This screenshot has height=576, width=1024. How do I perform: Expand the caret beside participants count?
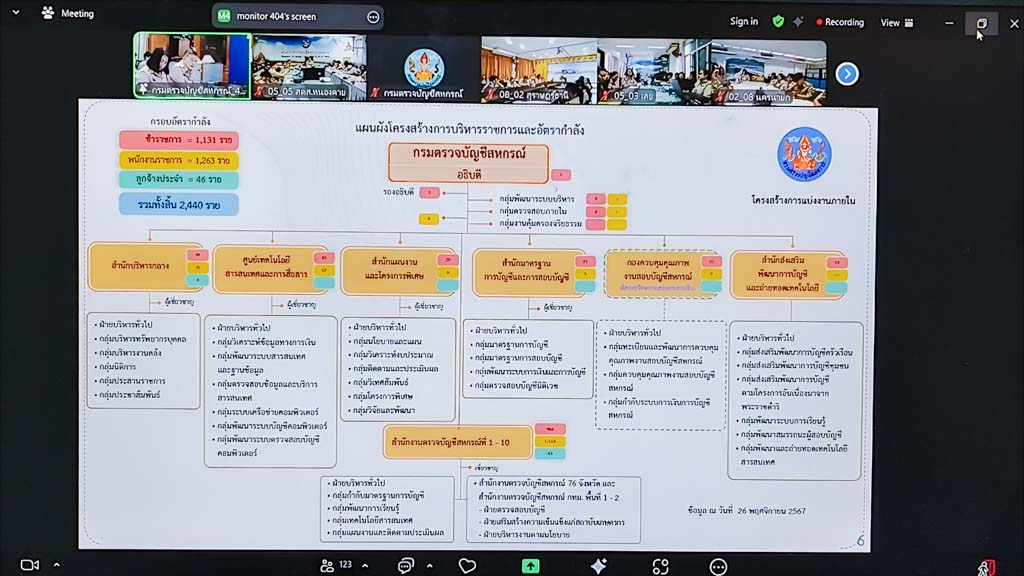tap(365, 566)
